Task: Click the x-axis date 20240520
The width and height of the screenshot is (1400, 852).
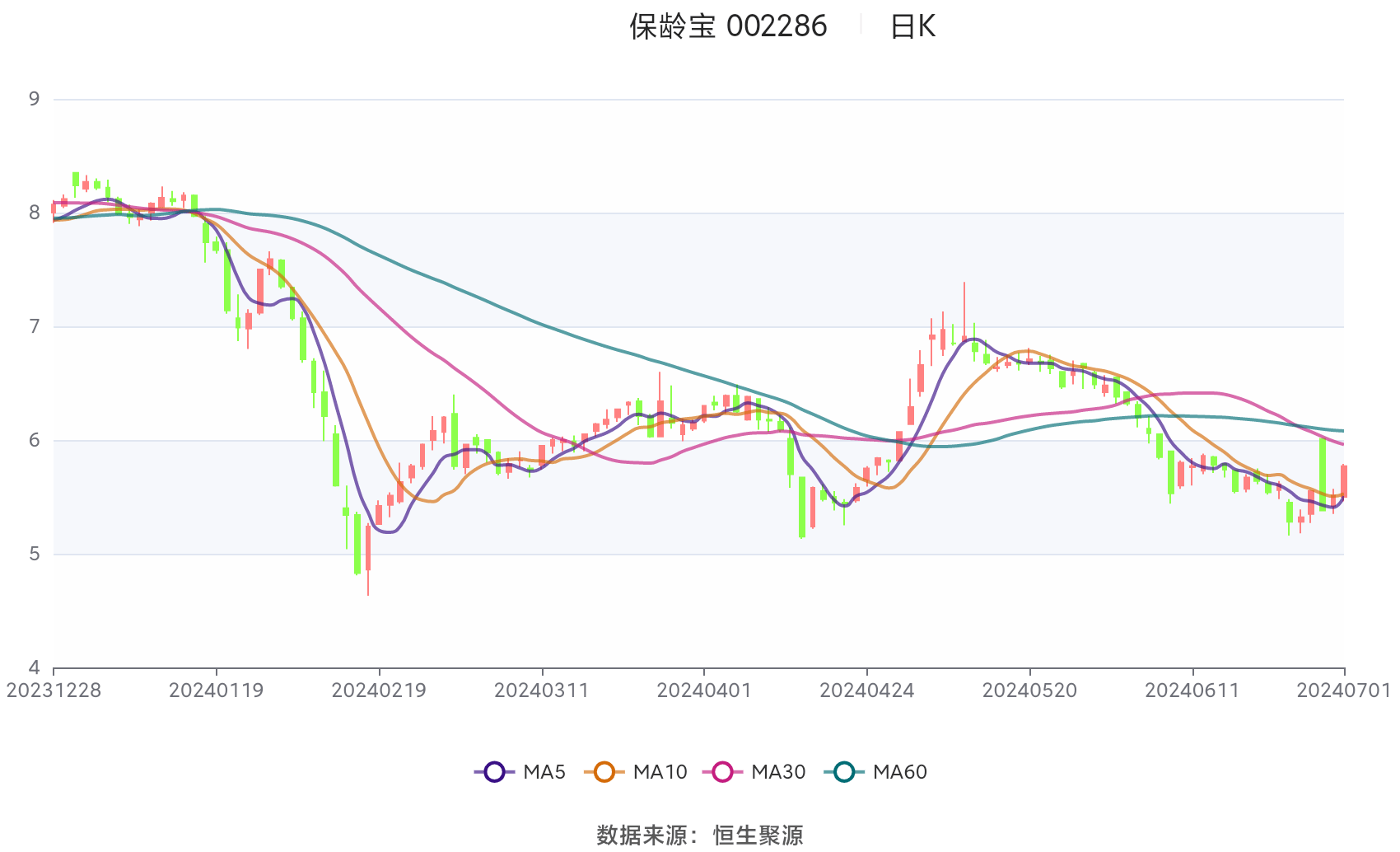Action: pos(1029,690)
